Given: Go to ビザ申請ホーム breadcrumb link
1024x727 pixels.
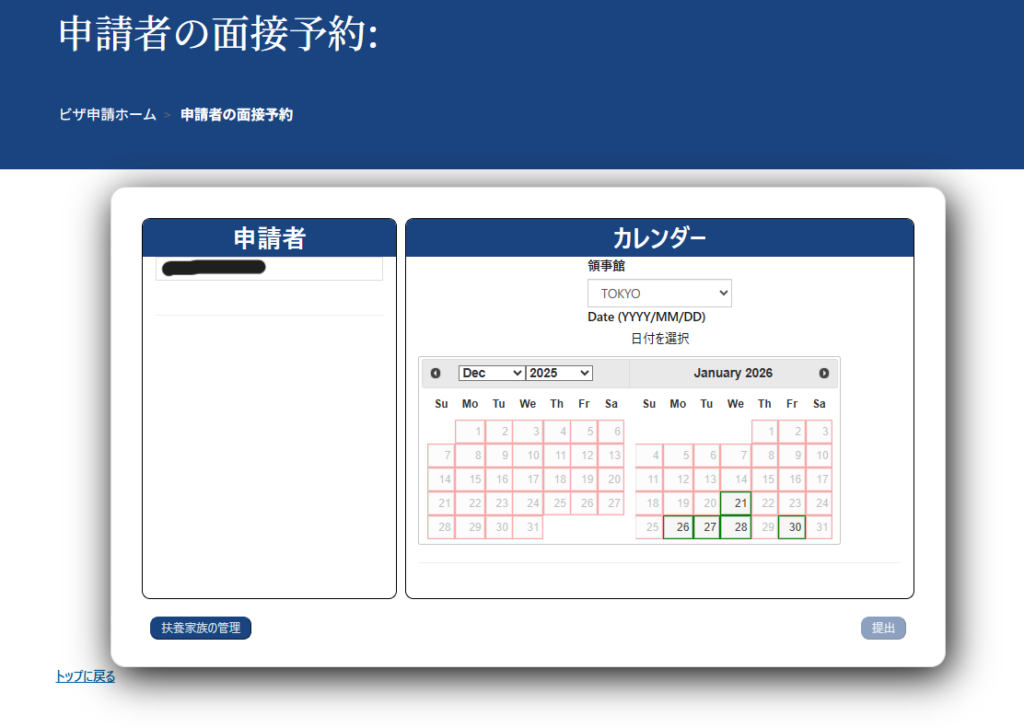Looking at the screenshot, I should point(107,115).
